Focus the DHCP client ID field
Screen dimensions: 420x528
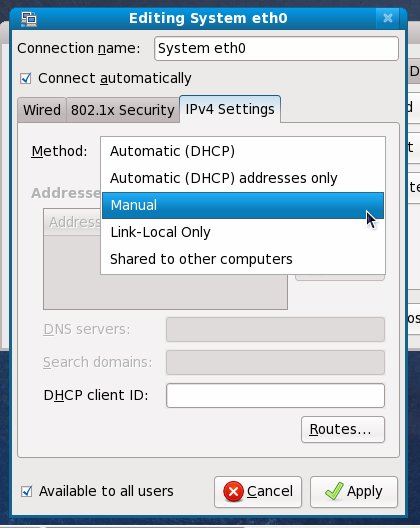[275, 395]
